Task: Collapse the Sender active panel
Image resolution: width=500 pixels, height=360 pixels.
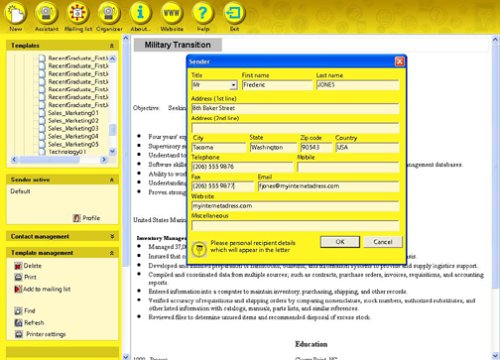Action: (112, 180)
